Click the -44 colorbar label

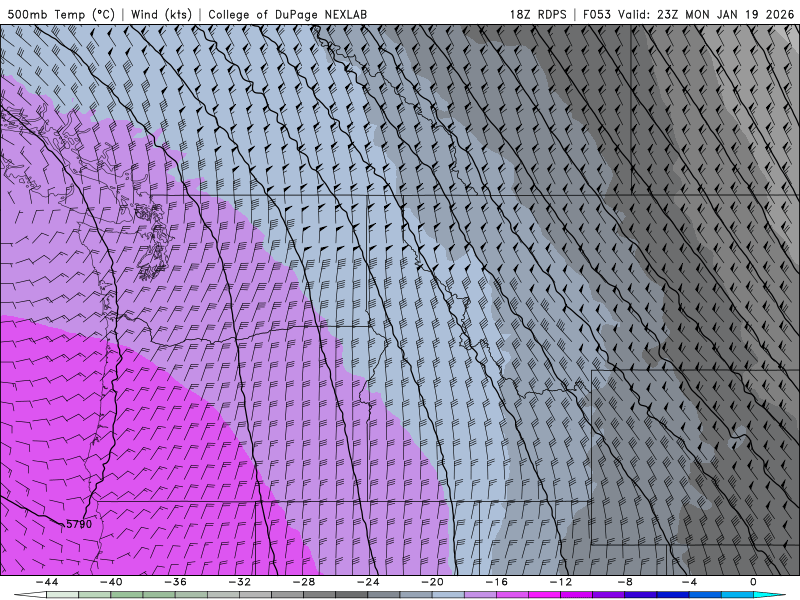pos(46,582)
